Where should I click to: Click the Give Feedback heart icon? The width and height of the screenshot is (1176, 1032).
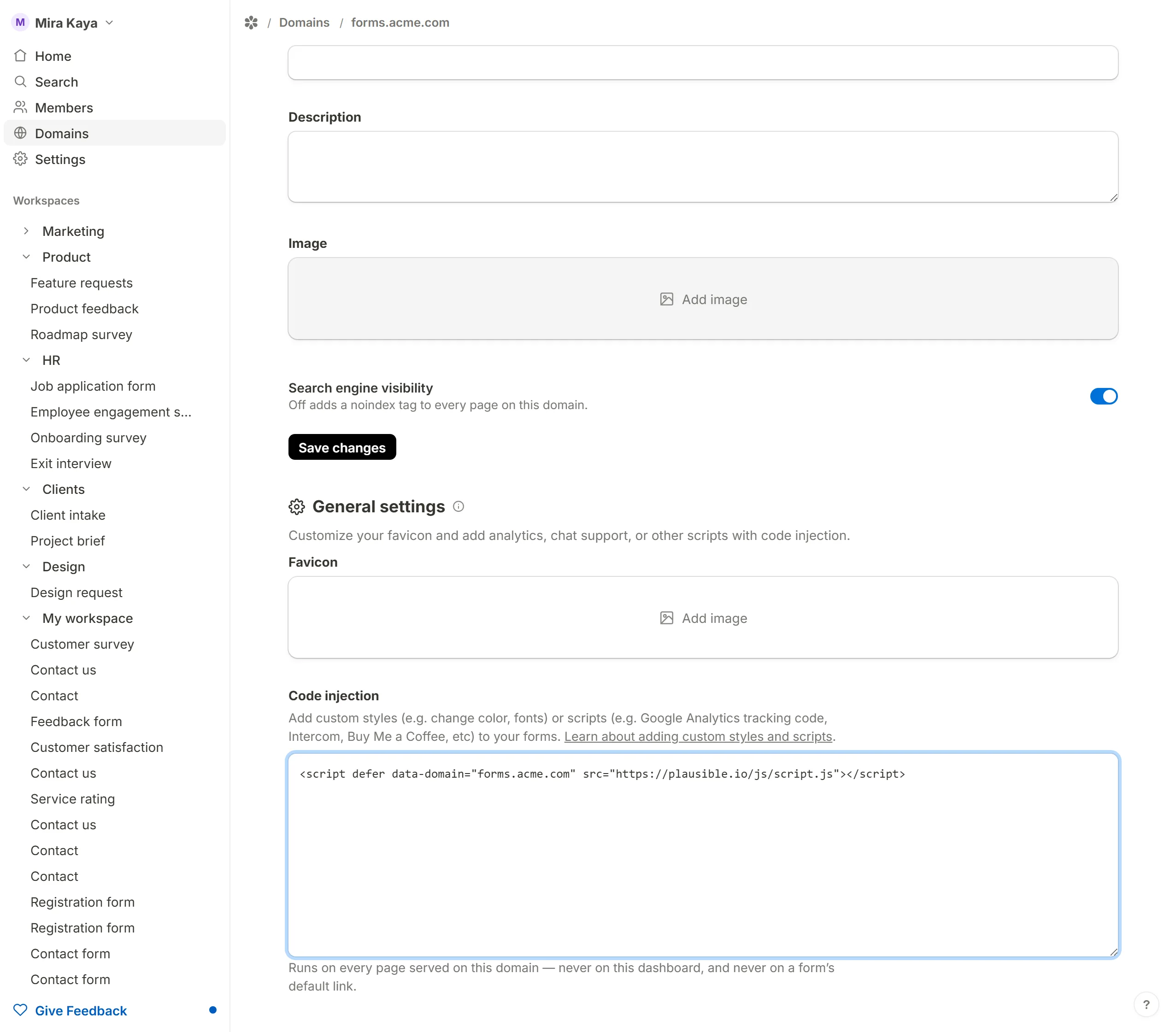pos(20,1010)
